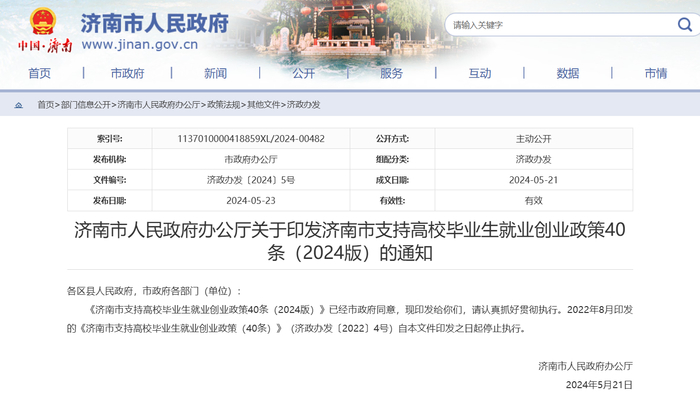Viewport: 700px width, 396px height.
Task: Click the national emblem logo
Action: (x=43, y=21)
